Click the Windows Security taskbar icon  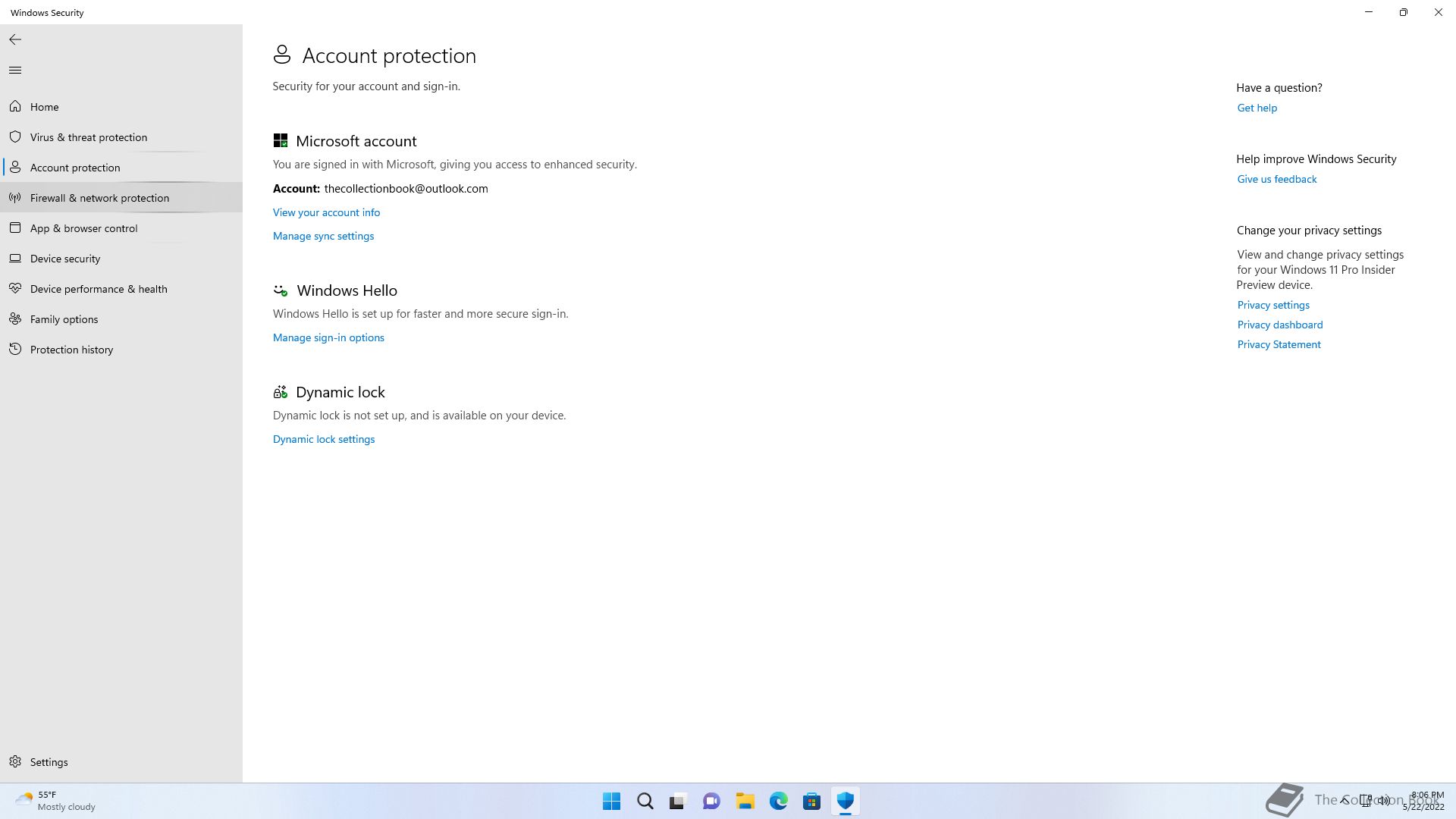point(845,801)
